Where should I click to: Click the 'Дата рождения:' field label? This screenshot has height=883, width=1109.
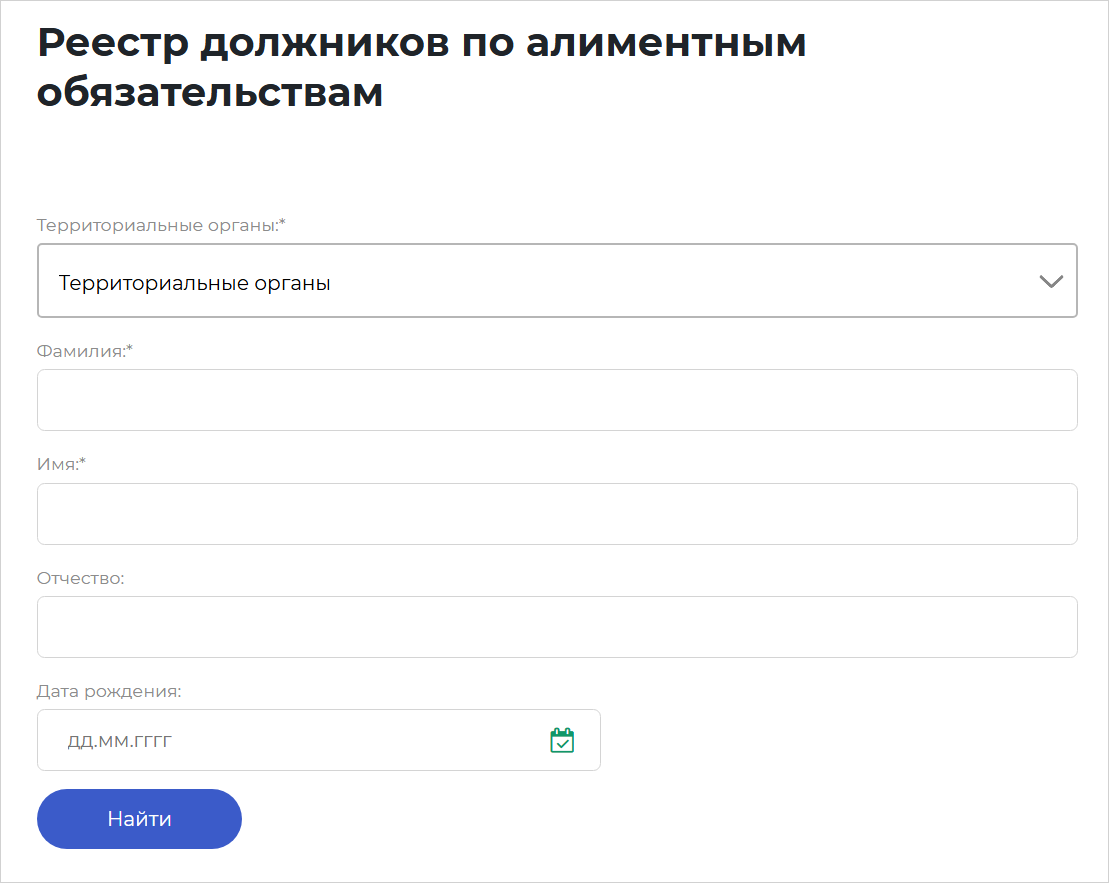pos(109,691)
